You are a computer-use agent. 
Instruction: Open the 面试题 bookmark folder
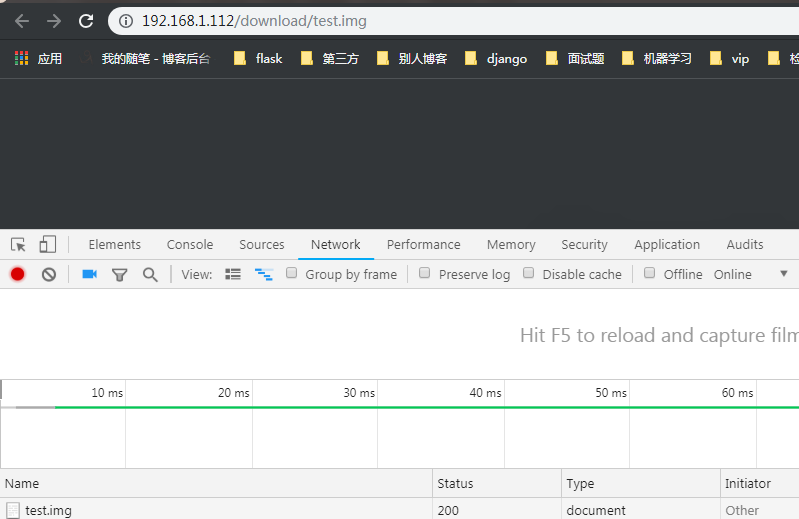coord(575,59)
